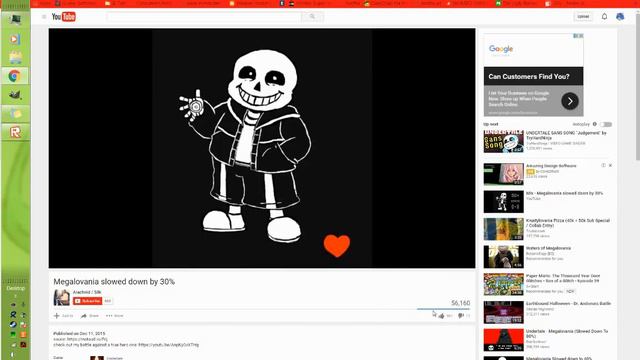Click the video title 'Megalovania slowed down by 30%'
The width and height of the screenshot is (640, 360).
pos(114,282)
